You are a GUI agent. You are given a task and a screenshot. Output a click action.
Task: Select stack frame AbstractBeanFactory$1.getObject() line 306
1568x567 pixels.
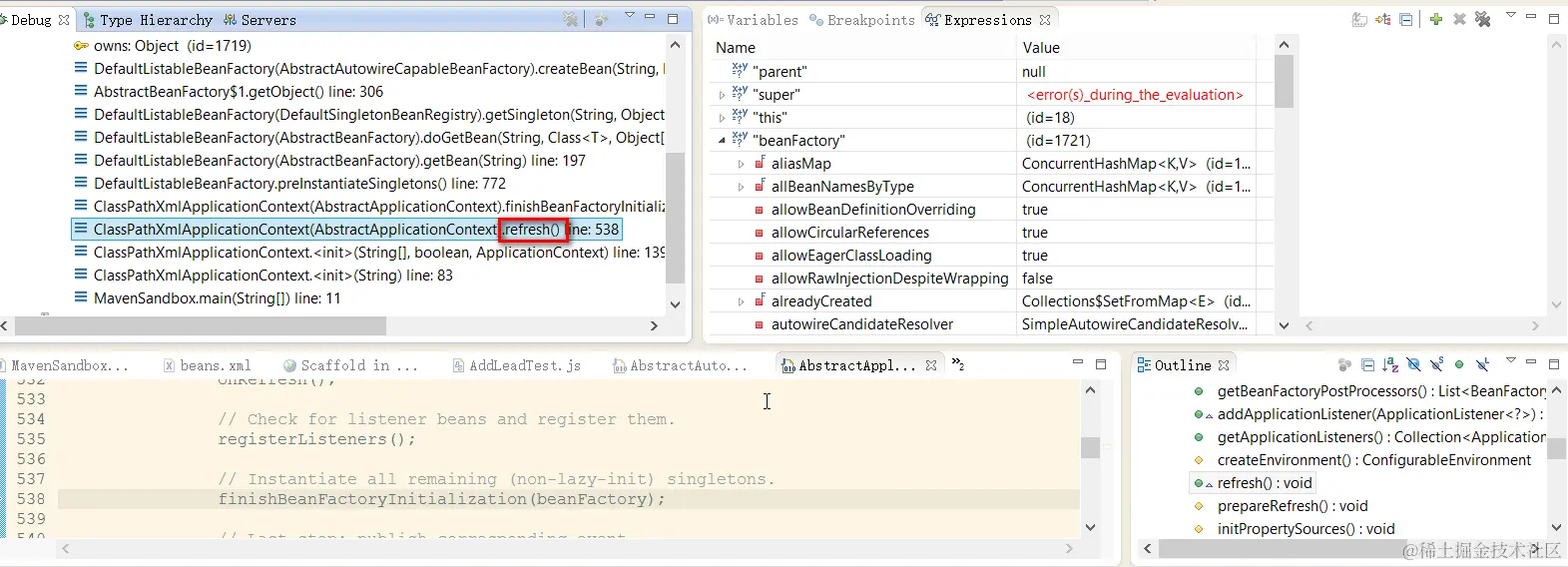(x=229, y=92)
